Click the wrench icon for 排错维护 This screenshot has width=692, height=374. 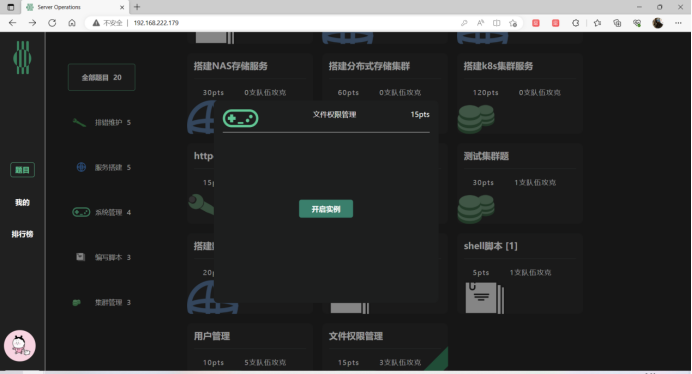pyautogui.click(x=79, y=122)
